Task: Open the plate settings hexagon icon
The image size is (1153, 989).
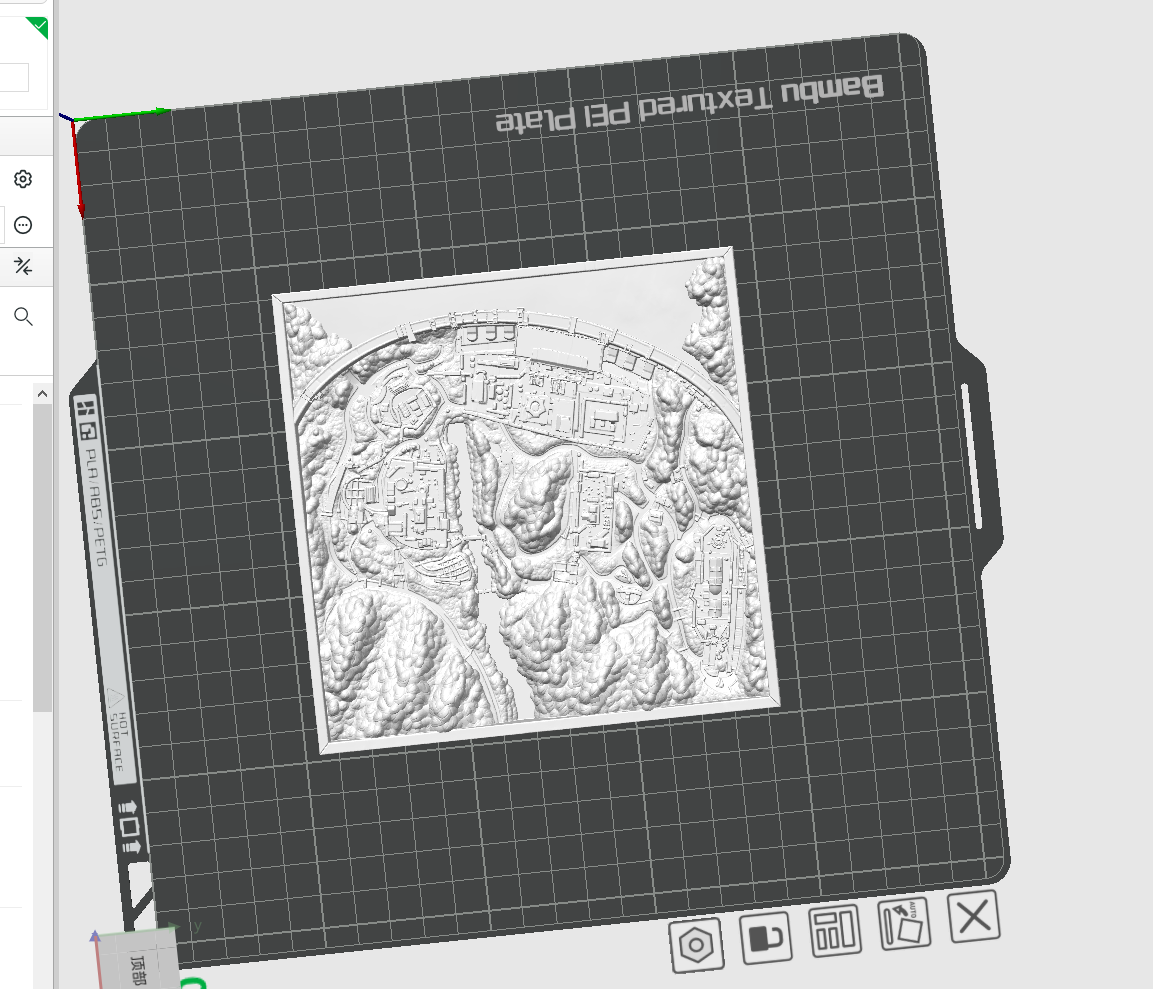Action: pyautogui.click(x=696, y=945)
